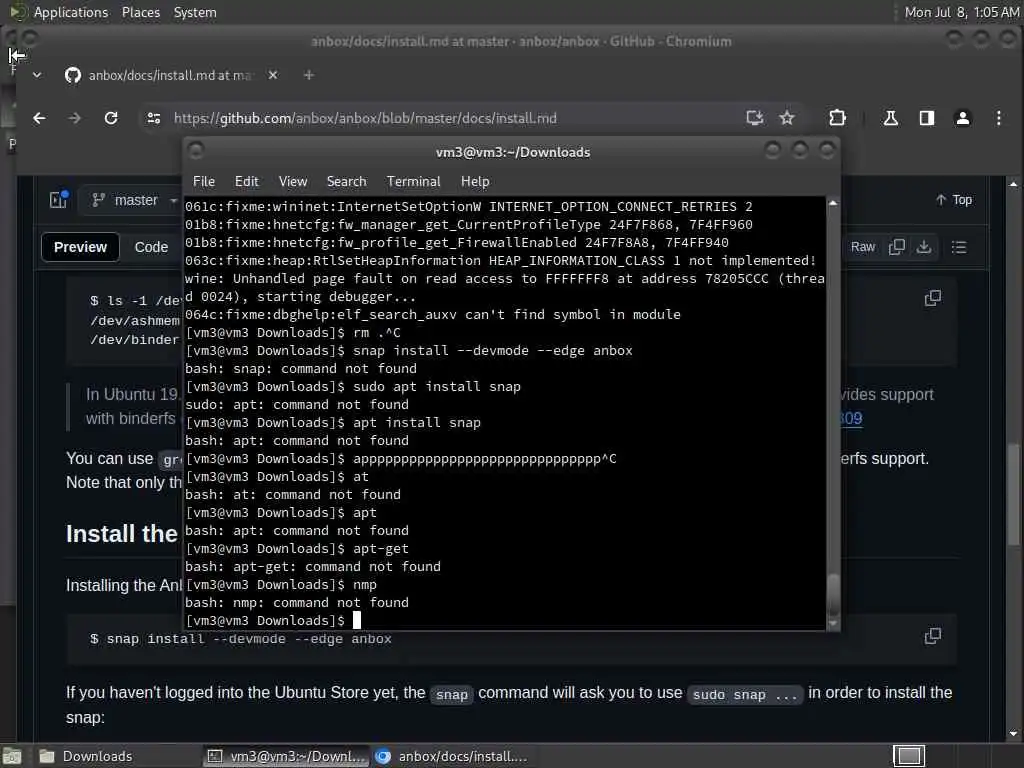1024x768 pixels.
Task: Click the workspace switcher box
Action: (x=909, y=756)
